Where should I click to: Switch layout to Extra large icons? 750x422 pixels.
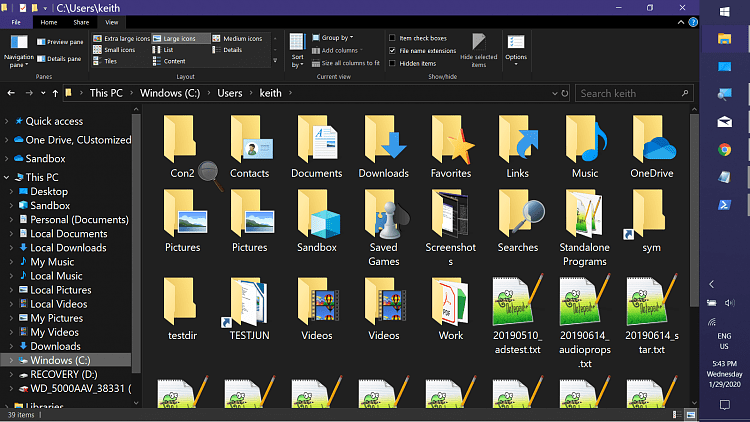121,38
